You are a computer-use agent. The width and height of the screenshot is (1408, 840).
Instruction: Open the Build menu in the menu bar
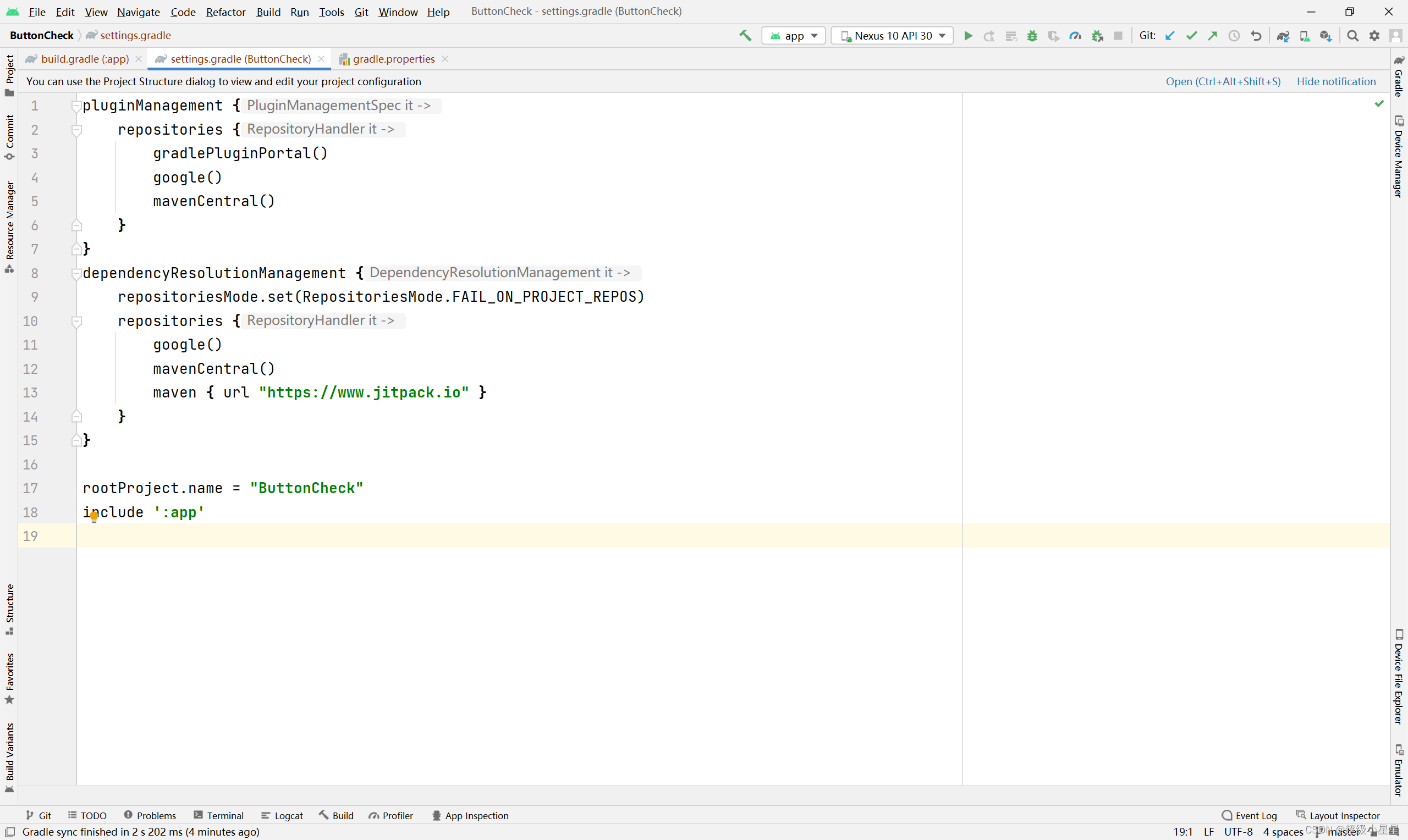click(267, 11)
